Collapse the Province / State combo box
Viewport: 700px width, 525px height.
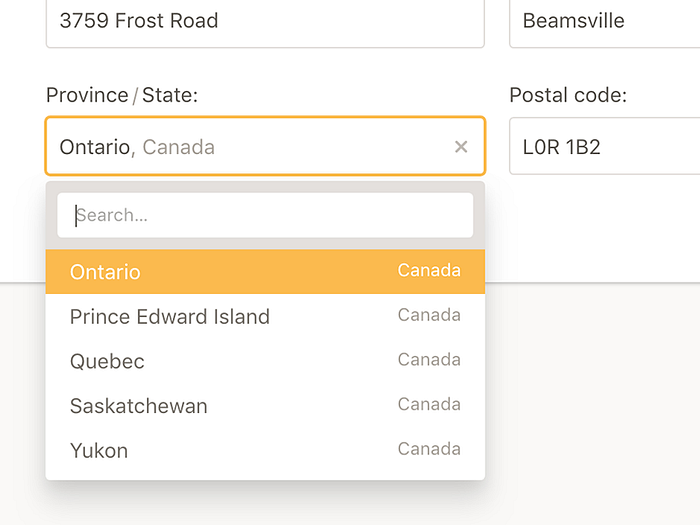[x=300, y=147]
